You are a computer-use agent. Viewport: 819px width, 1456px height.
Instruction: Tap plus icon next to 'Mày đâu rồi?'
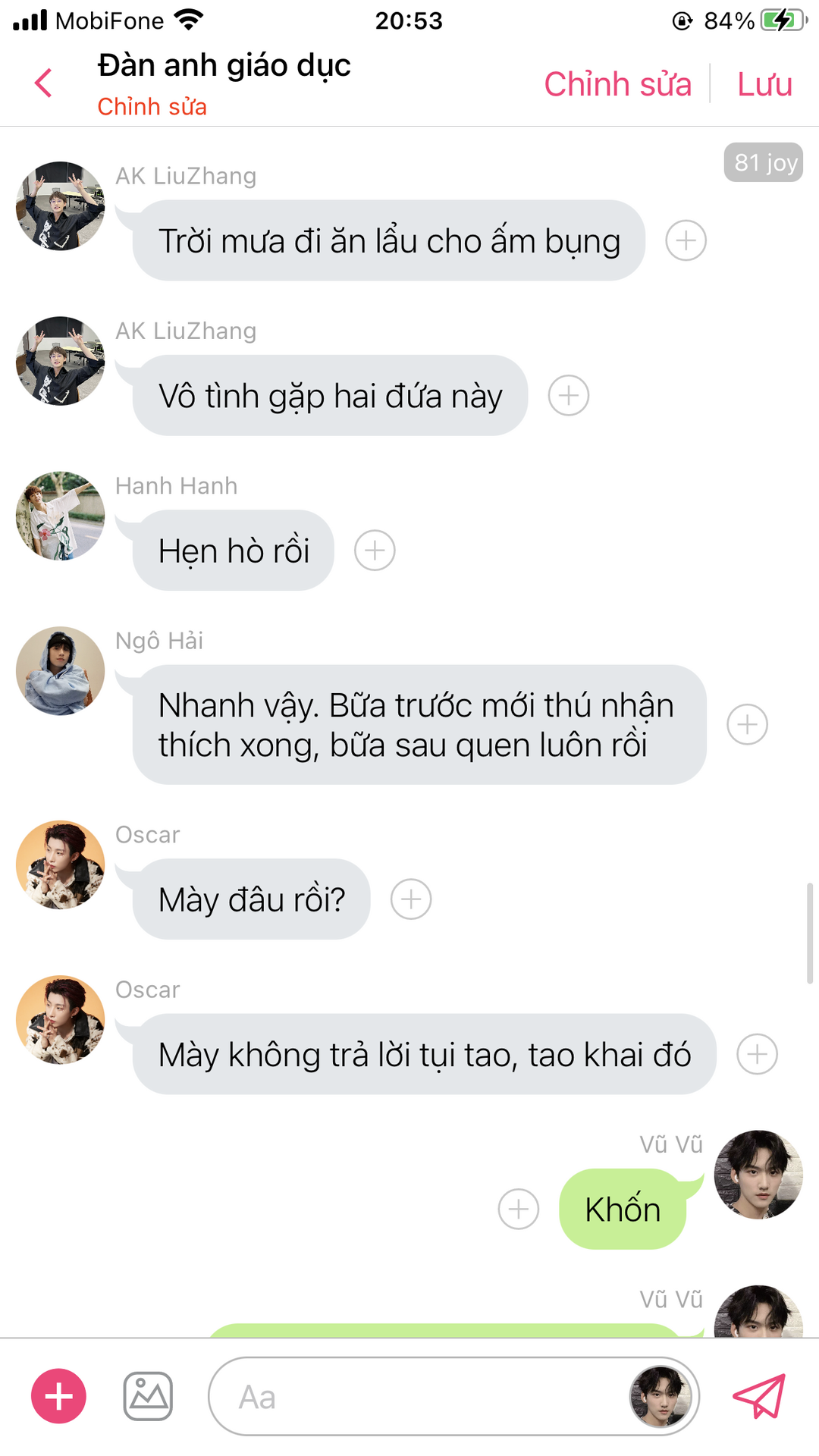(x=411, y=899)
